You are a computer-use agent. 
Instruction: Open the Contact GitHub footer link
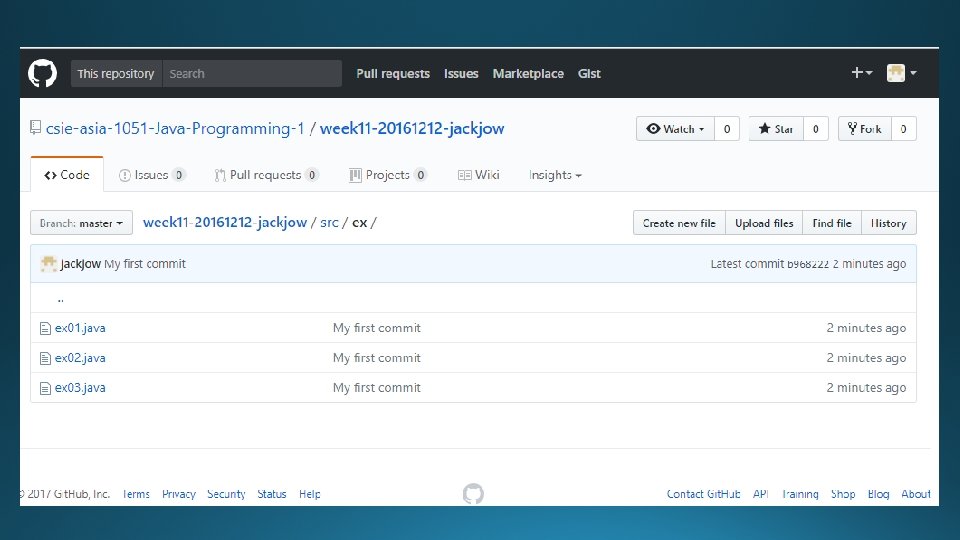pos(703,494)
